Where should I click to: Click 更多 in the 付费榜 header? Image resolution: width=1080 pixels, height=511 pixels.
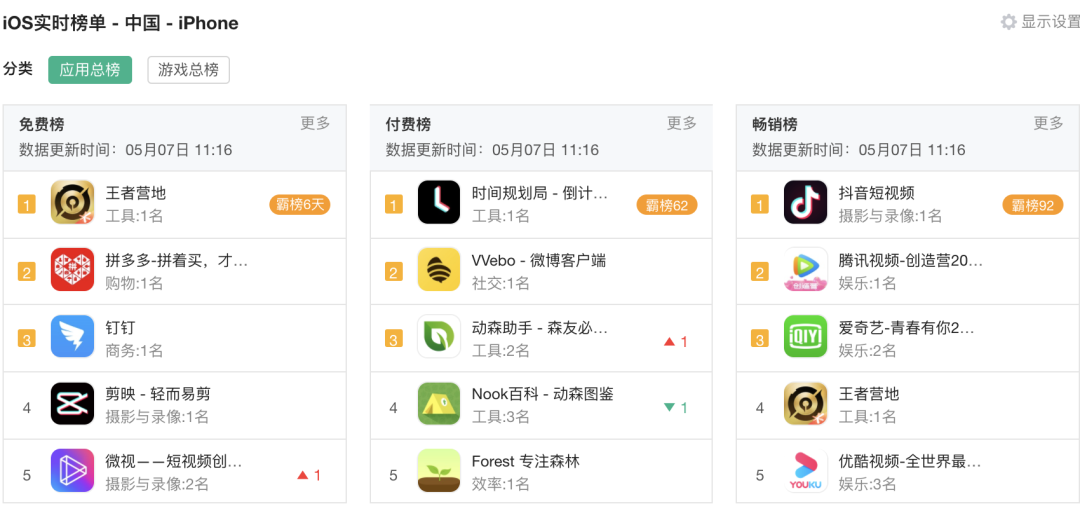682,123
